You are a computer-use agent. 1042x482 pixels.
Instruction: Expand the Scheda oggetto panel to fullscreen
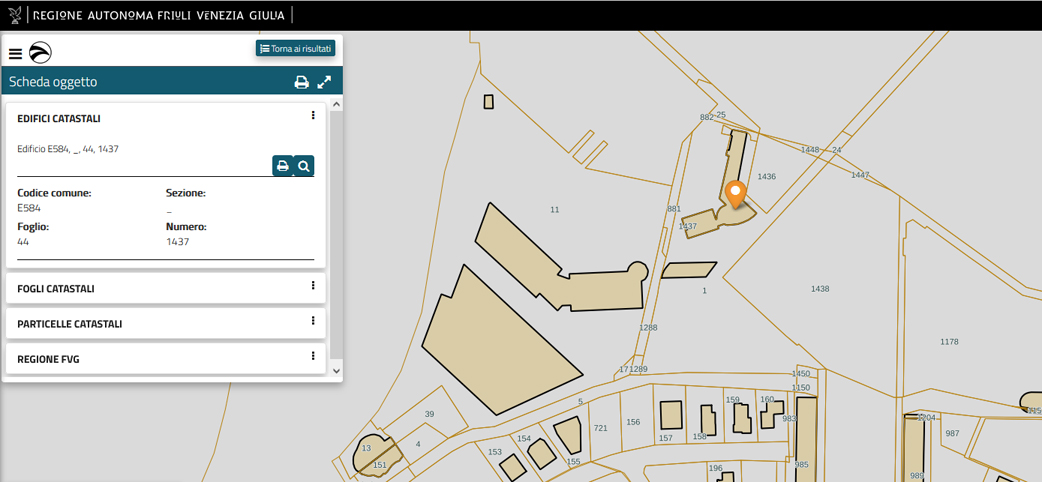pyautogui.click(x=324, y=82)
